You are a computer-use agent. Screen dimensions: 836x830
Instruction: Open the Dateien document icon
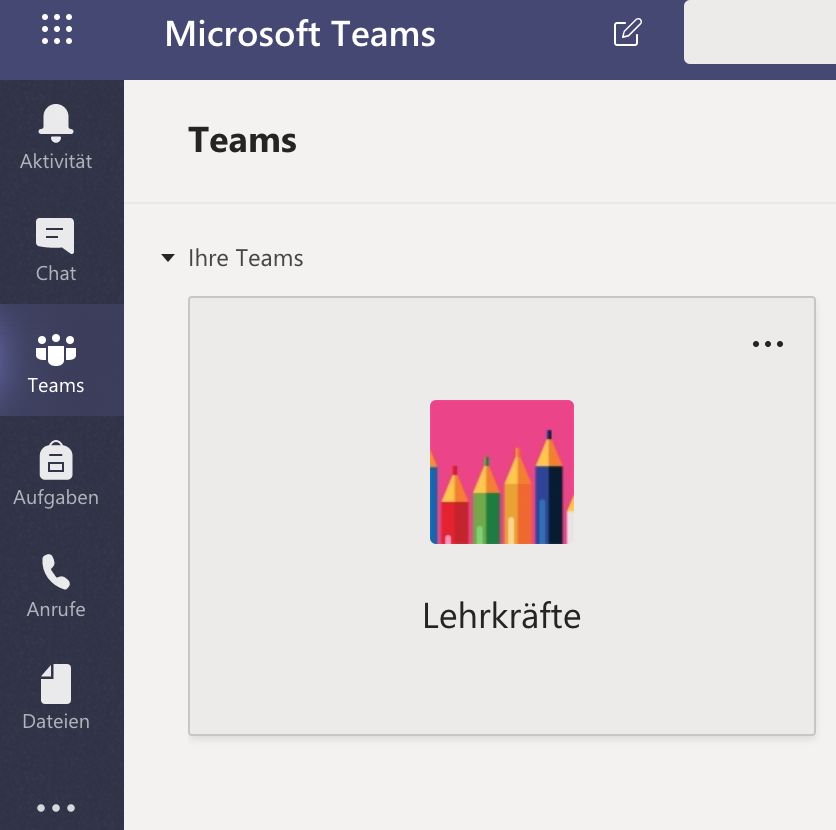pyautogui.click(x=56, y=684)
